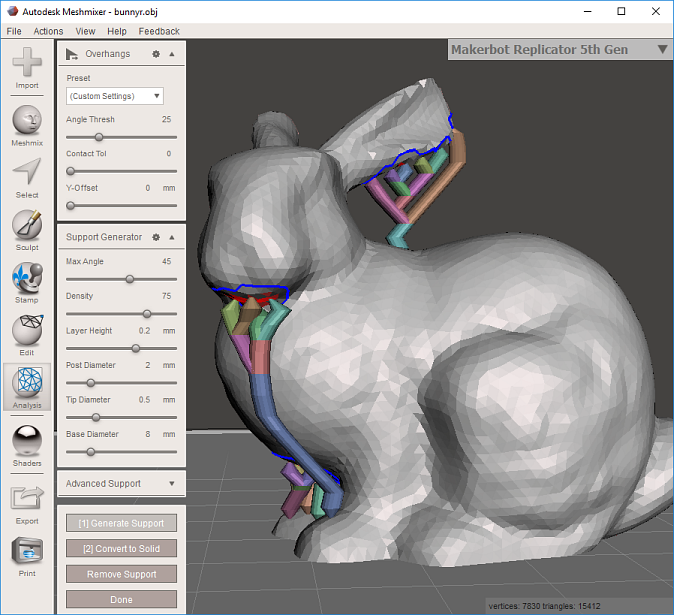Open the Actions menu
The width and height of the screenshot is (674, 615).
coord(48,31)
